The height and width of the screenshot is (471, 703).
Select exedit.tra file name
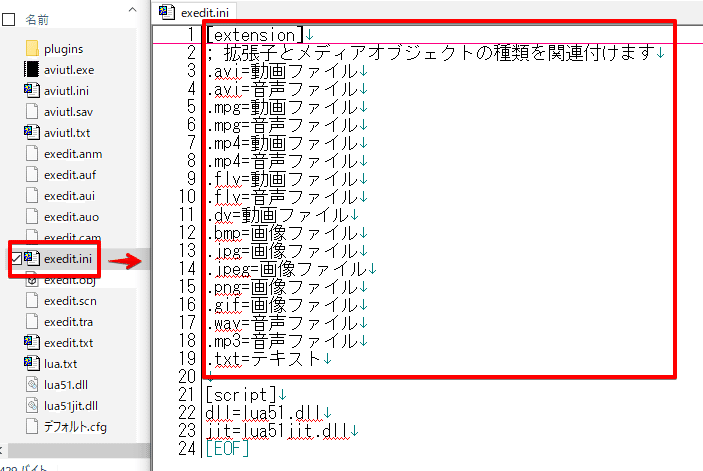click(69, 322)
